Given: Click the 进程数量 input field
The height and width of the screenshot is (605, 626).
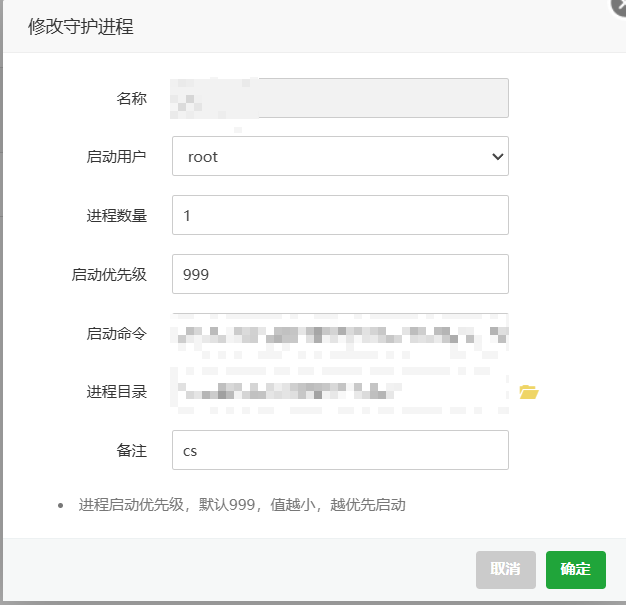Looking at the screenshot, I should tap(340, 215).
